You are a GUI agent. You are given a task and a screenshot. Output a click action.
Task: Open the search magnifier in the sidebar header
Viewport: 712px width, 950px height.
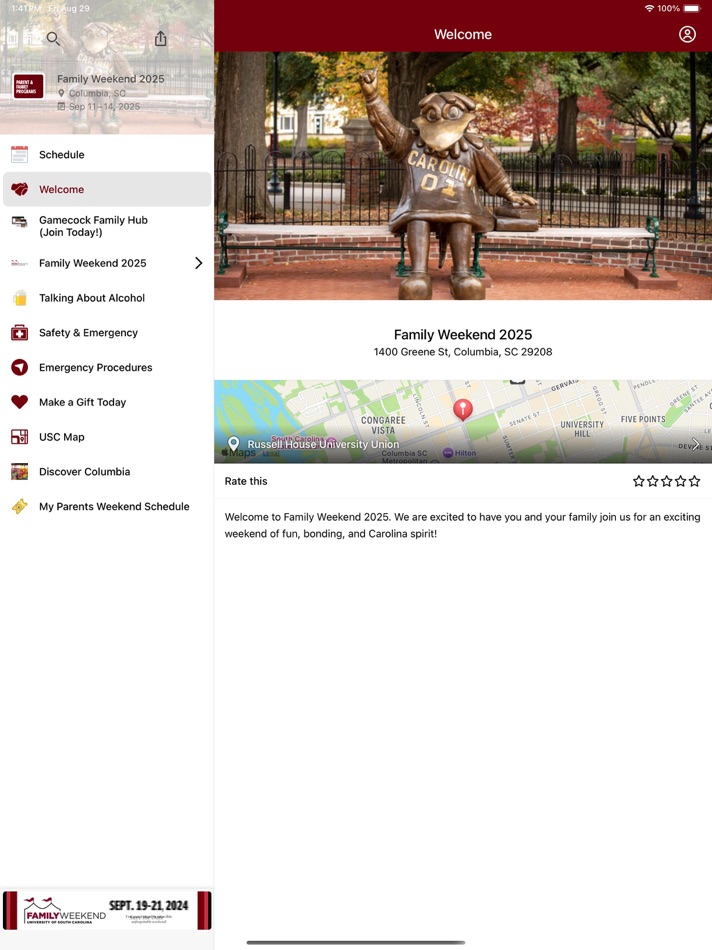tap(53, 39)
